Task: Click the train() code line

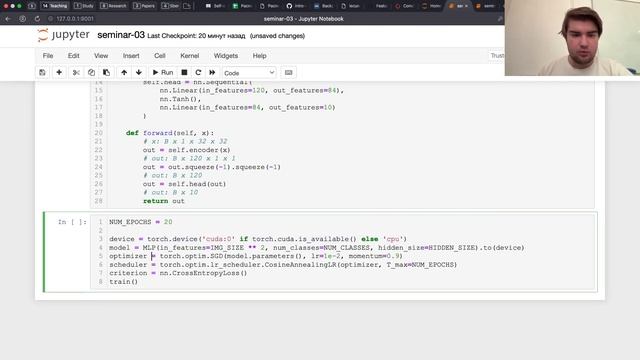Action: [x=123, y=282]
